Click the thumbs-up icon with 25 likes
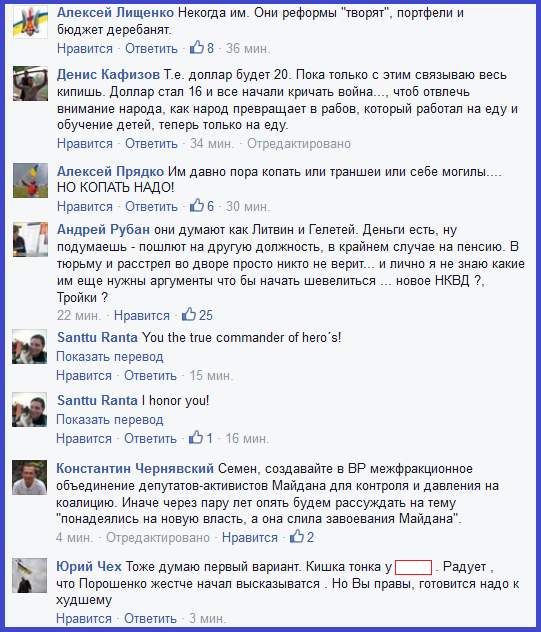 pyautogui.click(x=189, y=314)
